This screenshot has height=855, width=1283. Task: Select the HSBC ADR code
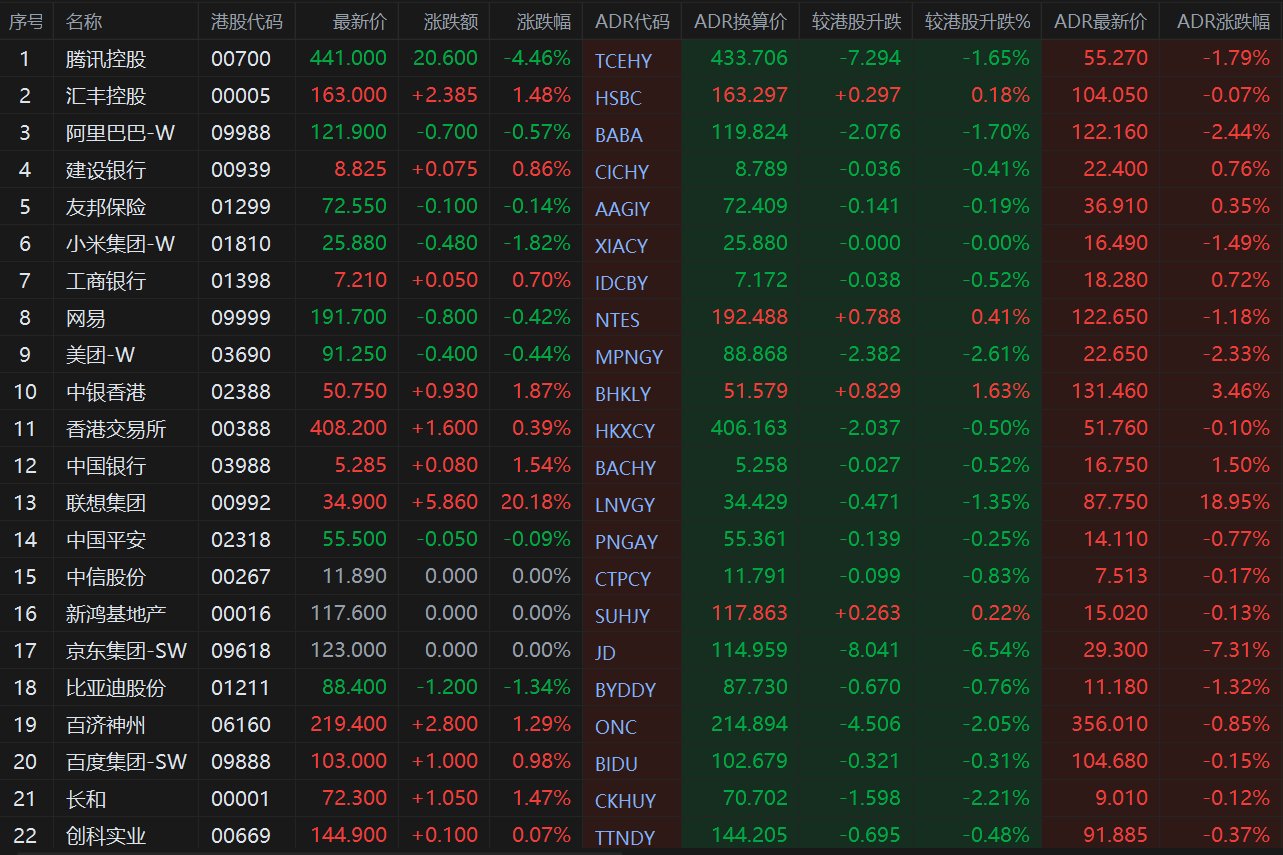click(618, 98)
